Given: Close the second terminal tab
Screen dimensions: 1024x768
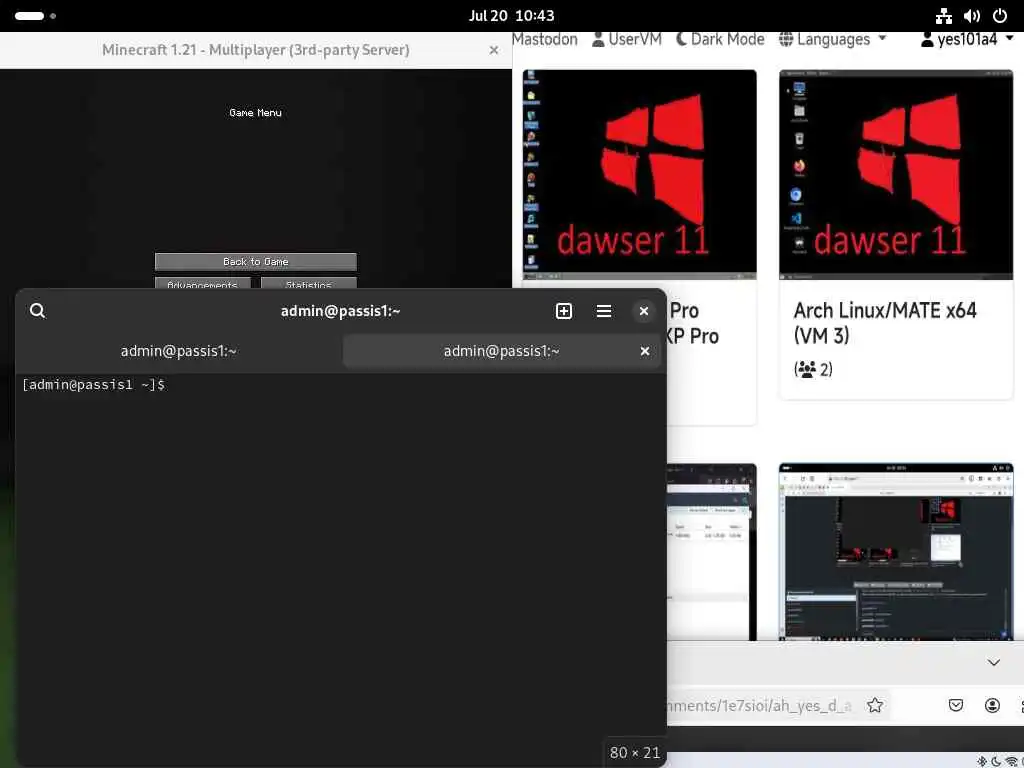Looking at the screenshot, I should [x=645, y=351].
